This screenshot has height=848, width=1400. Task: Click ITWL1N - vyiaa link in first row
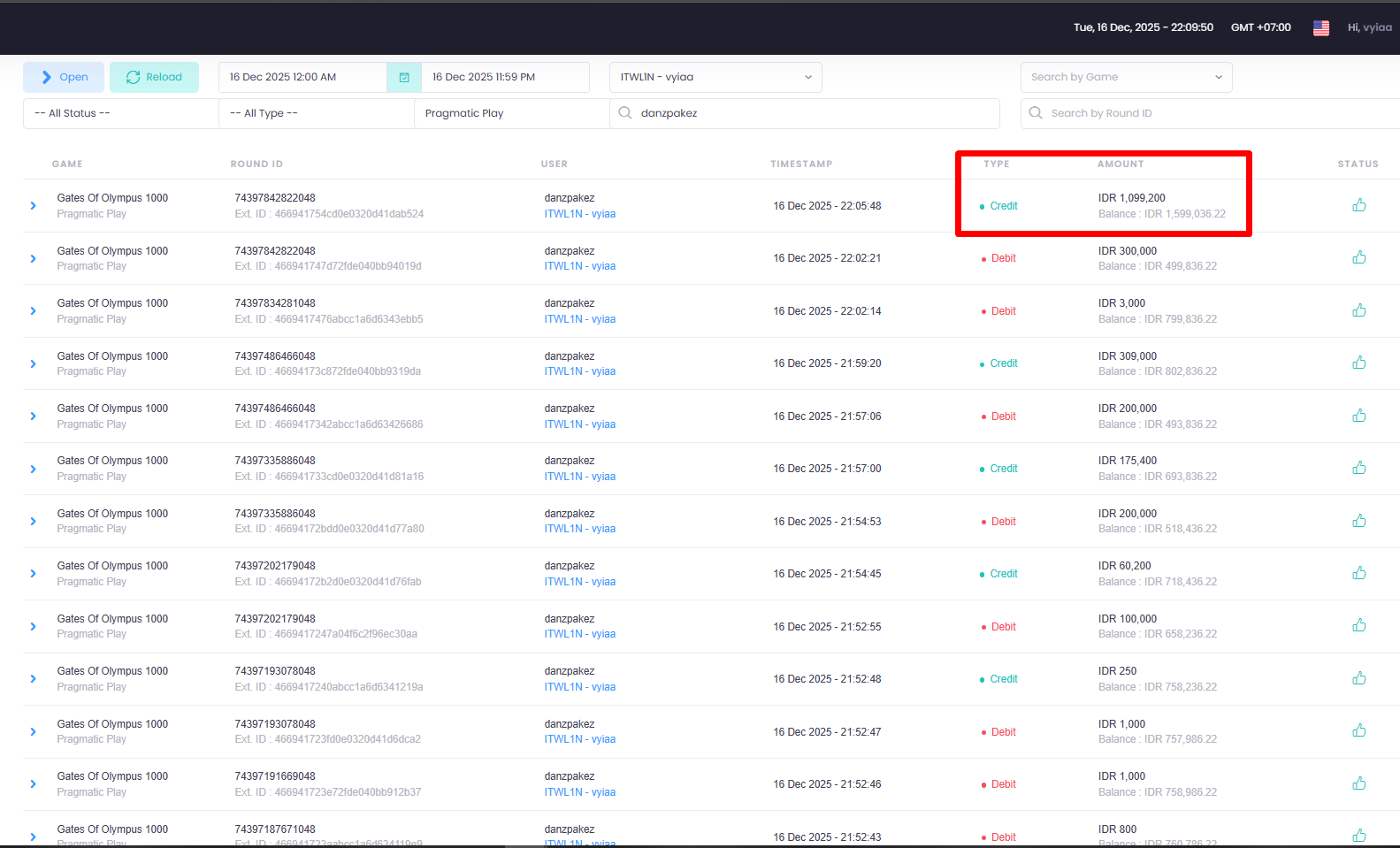click(x=579, y=214)
